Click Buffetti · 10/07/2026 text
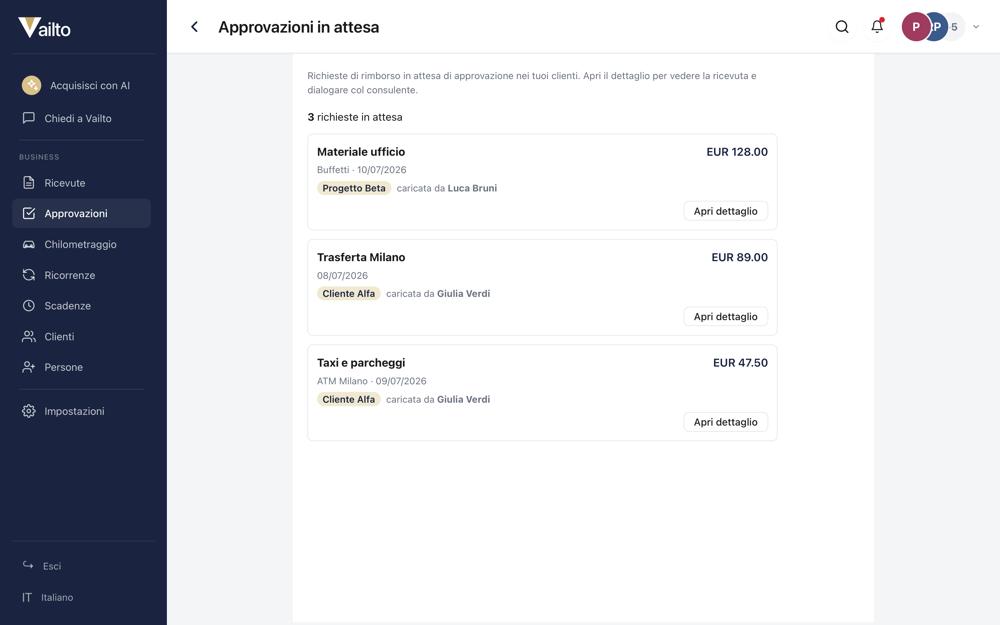Screen dimensions: 1000x625 coord(362,170)
